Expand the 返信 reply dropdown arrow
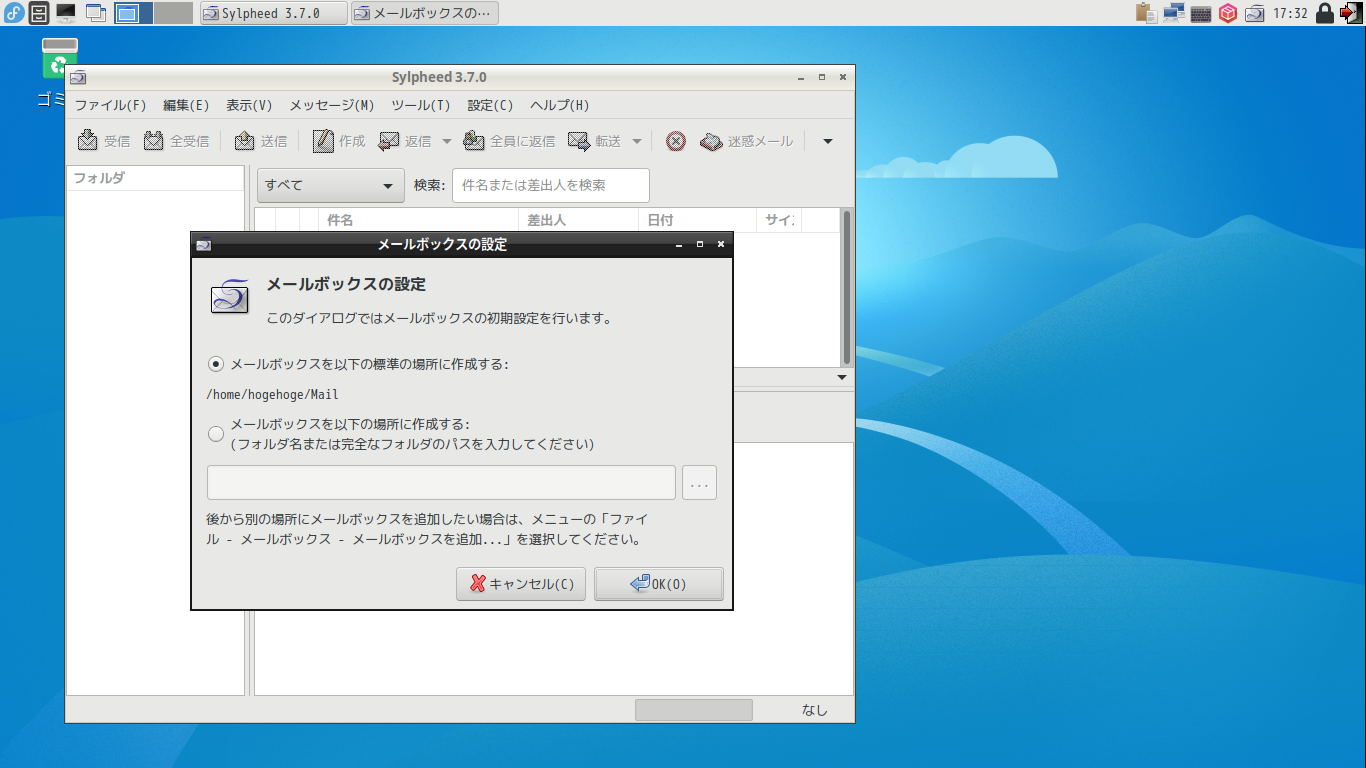This screenshot has width=1366, height=768. [x=446, y=141]
